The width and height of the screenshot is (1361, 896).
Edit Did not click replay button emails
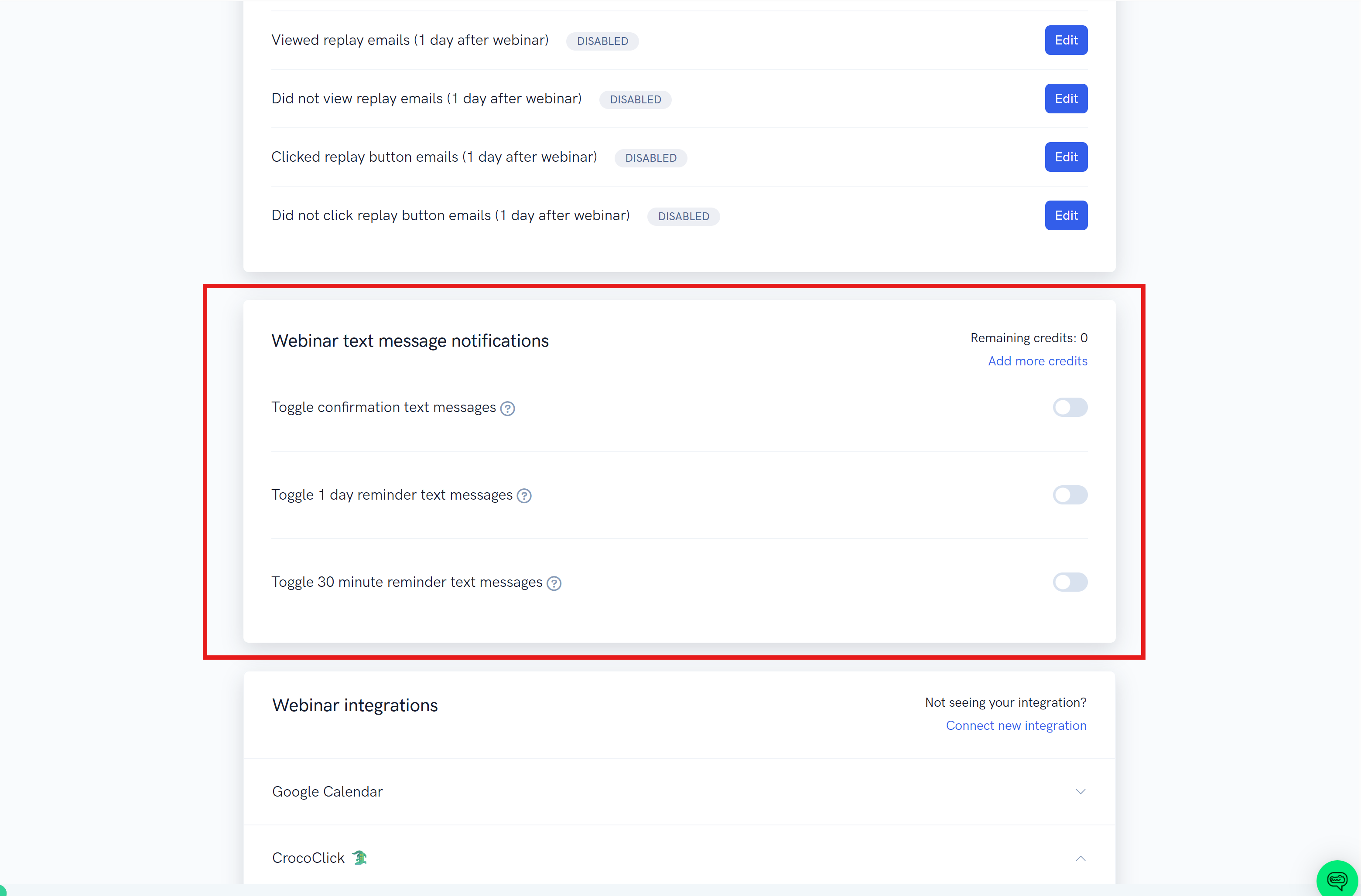click(x=1066, y=215)
